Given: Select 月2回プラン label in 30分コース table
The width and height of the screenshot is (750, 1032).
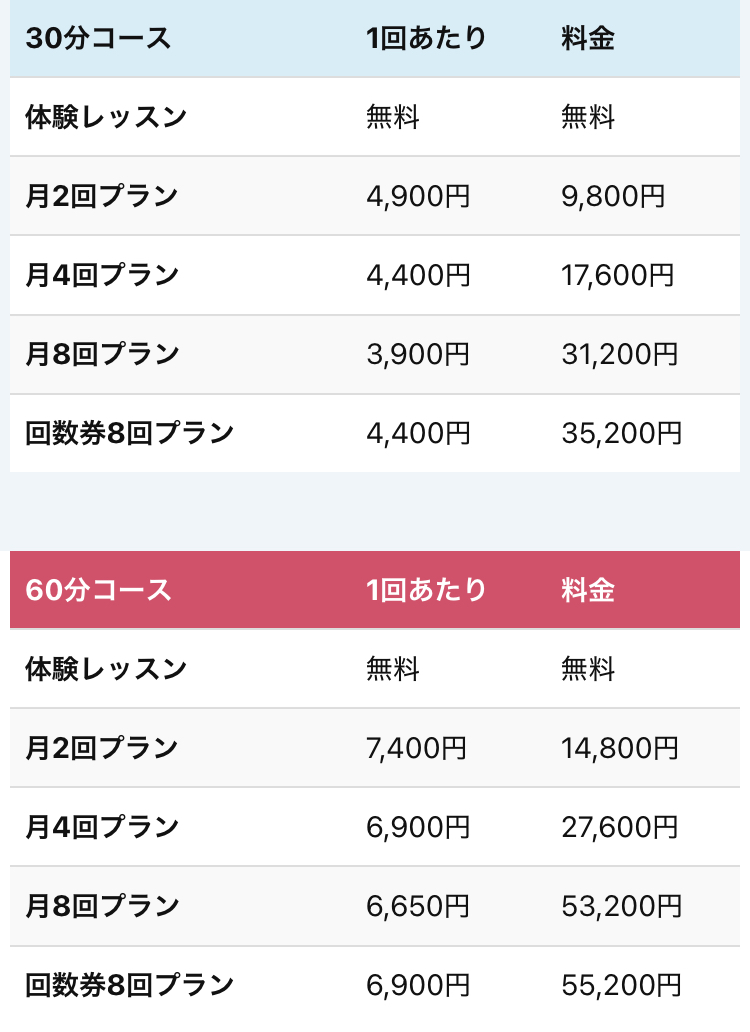Looking at the screenshot, I should [x=101, y=196].
